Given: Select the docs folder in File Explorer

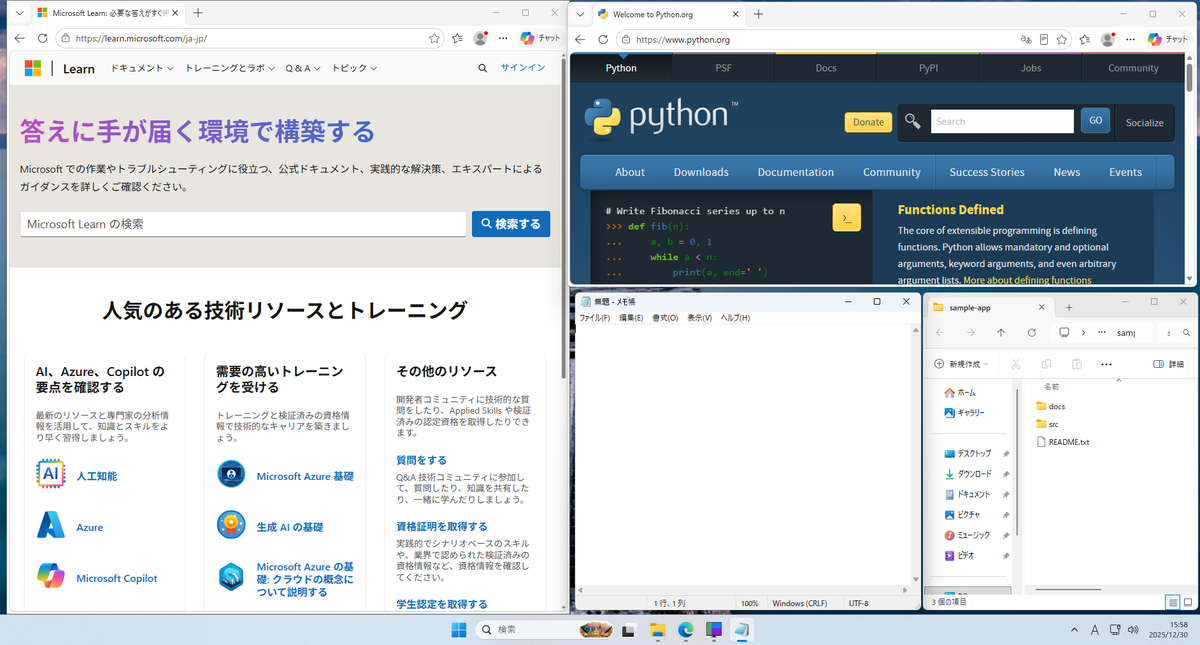Looking at the screenshot, I should pos(1050,406).
